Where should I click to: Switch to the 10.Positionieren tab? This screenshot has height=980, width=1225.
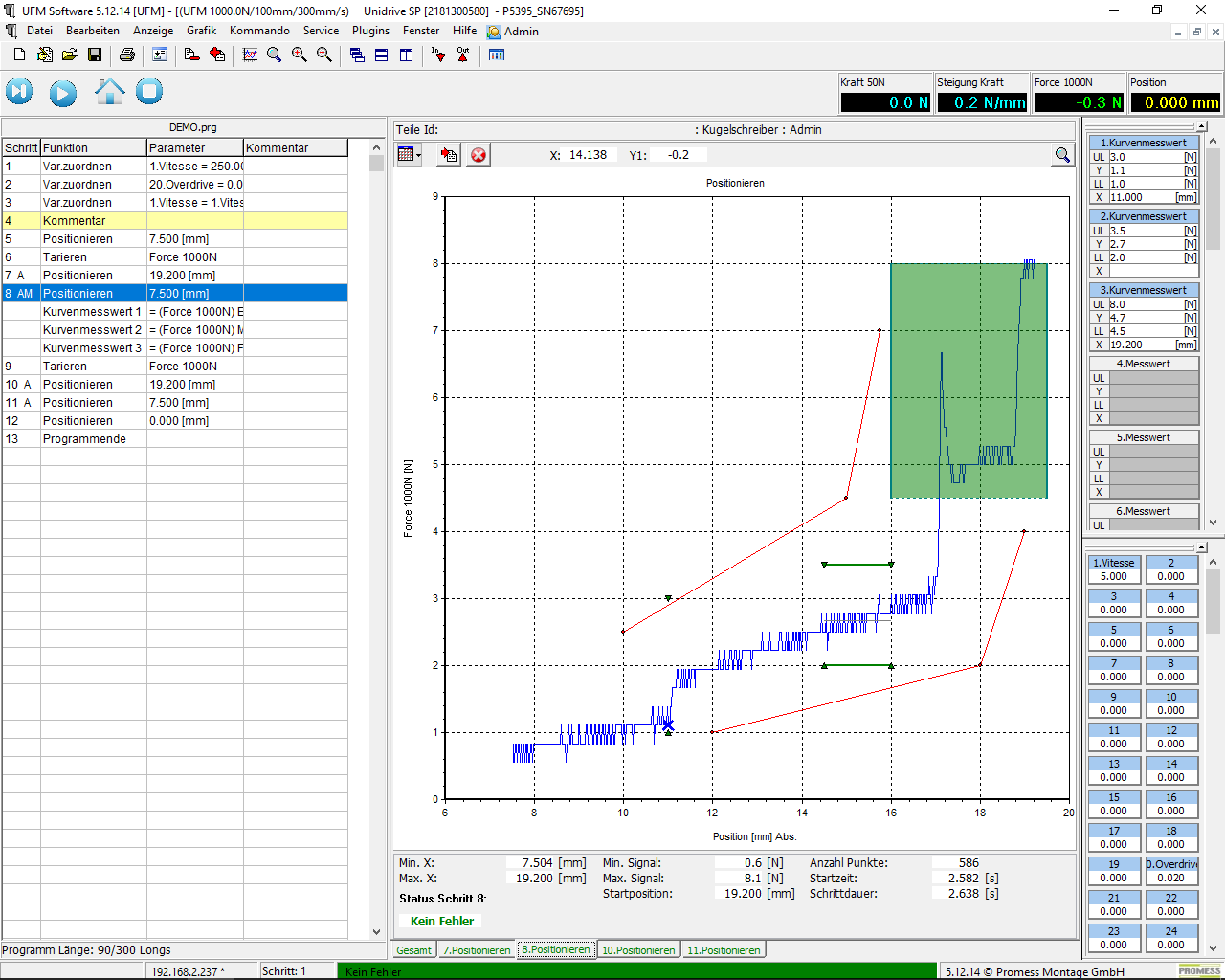coord(638,950)
